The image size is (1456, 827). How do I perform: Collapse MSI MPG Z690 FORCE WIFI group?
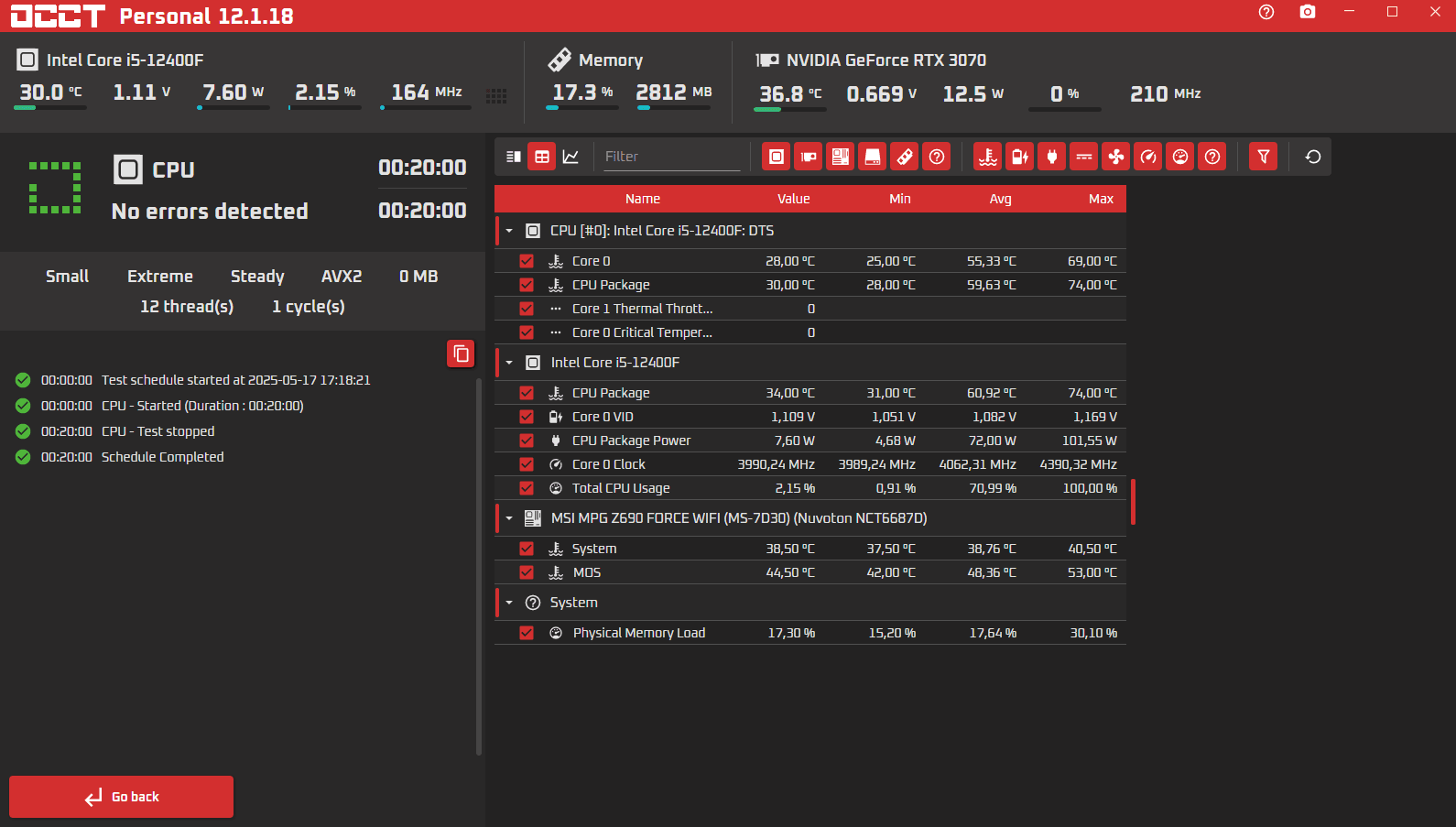pos(509,518)
